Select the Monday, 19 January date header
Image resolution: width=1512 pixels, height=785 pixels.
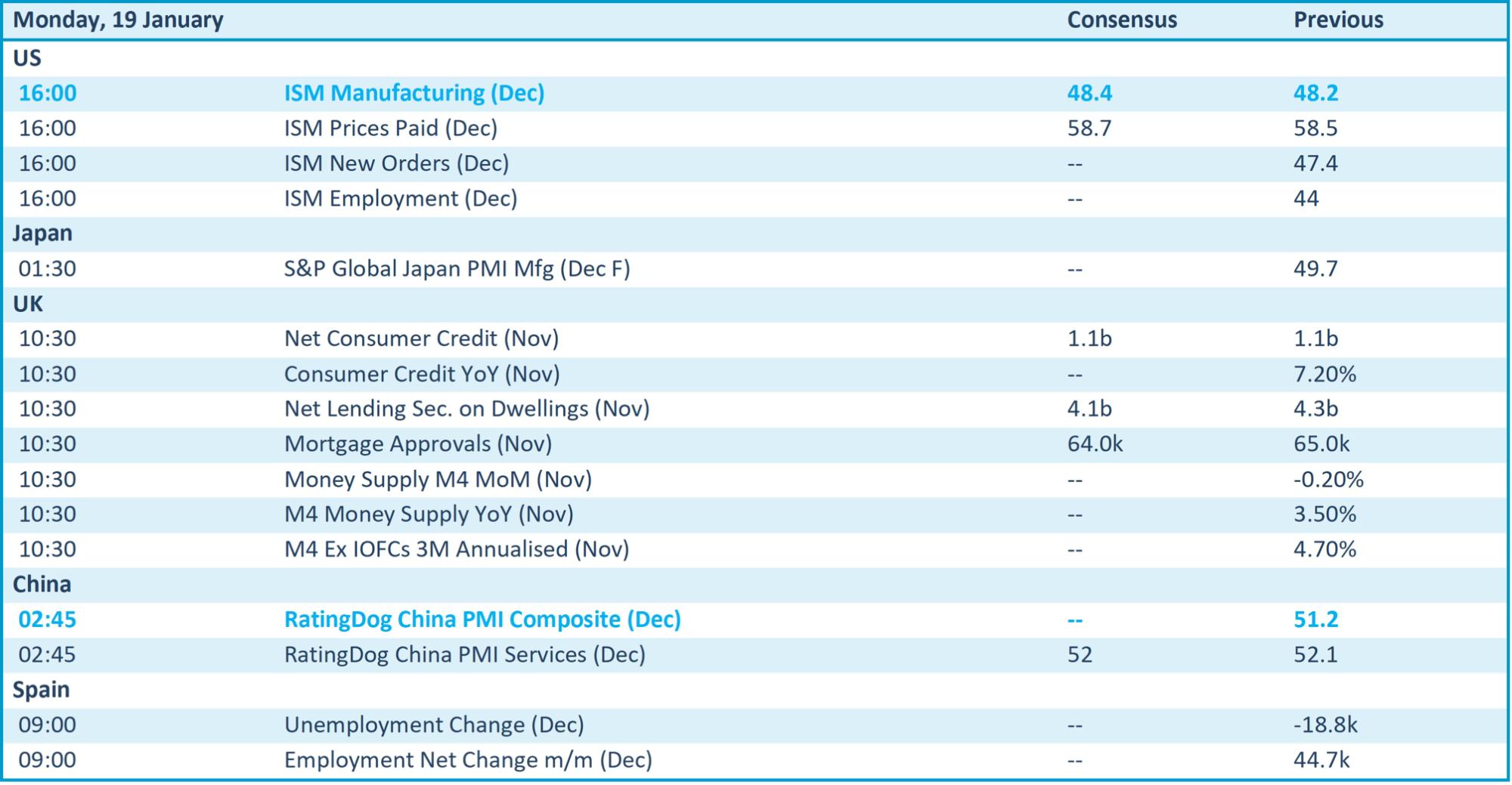coord(118,20)
